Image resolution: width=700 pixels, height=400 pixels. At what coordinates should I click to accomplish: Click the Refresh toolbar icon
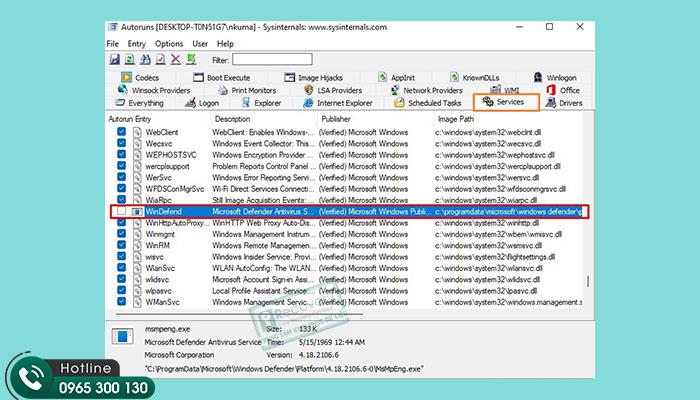pos(129,59)
